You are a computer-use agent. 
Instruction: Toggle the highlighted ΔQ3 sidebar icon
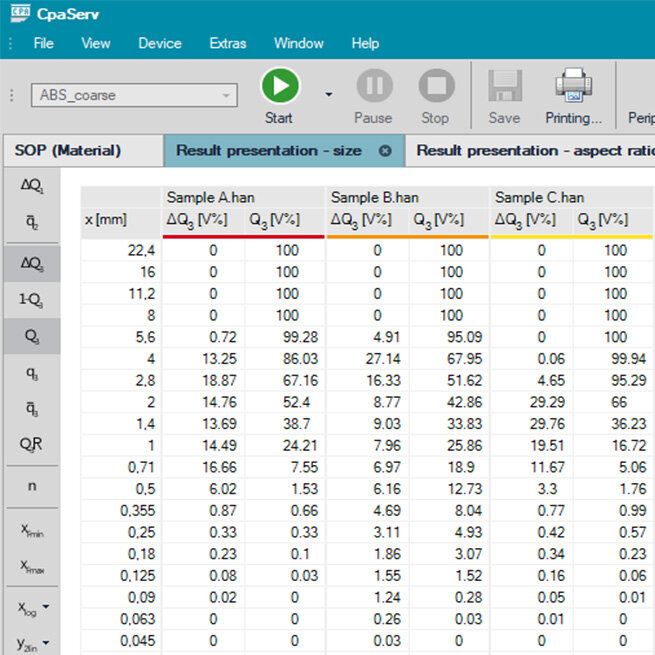point(32,264)
